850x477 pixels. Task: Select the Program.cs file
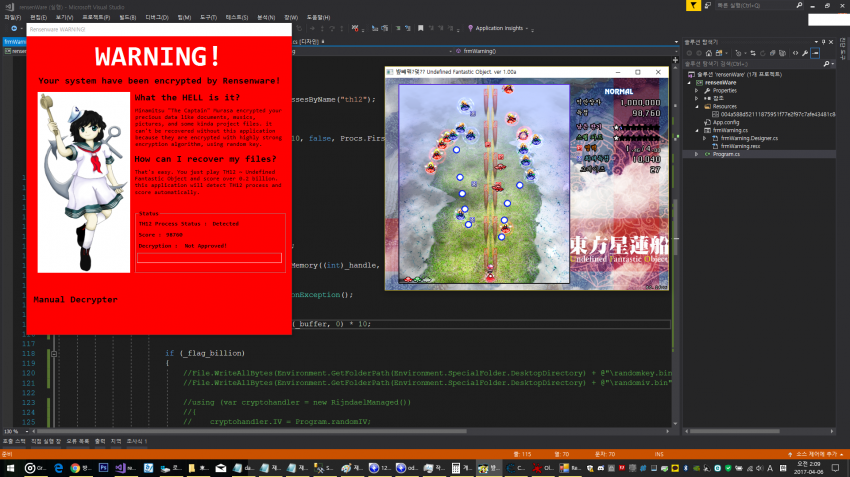coord(726,154)
